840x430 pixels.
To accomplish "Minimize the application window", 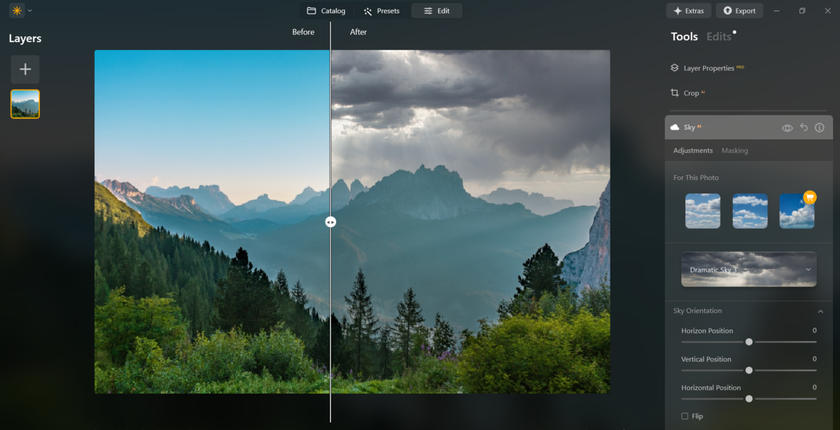I will point(777,11).
